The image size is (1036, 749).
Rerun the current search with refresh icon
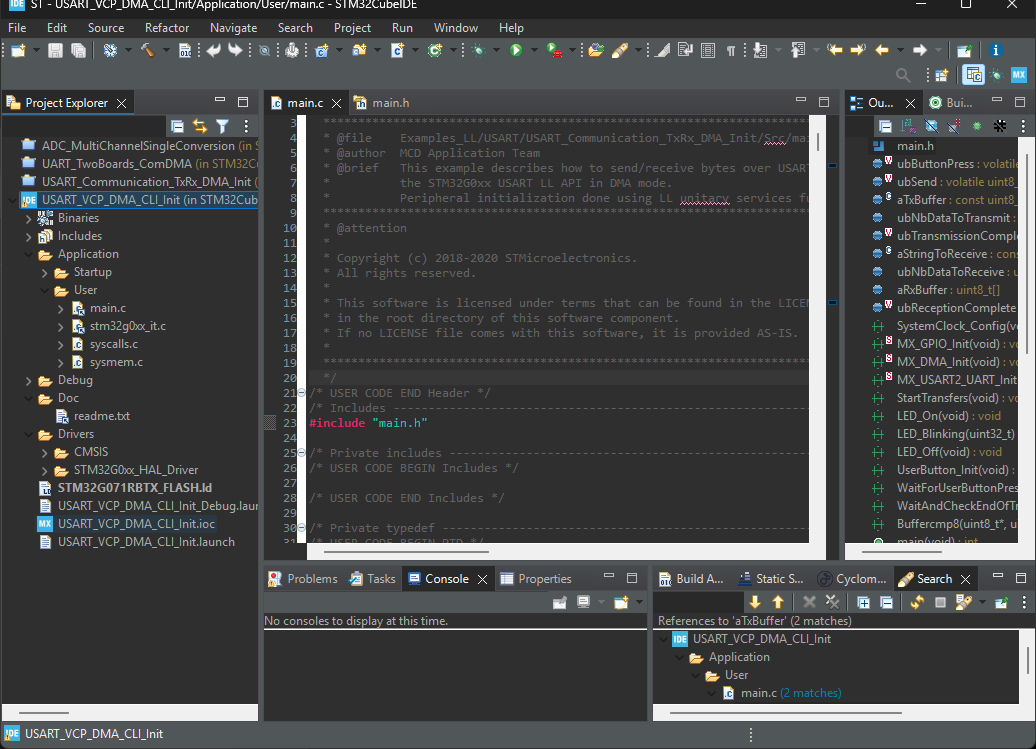click(x=917, y=601)
